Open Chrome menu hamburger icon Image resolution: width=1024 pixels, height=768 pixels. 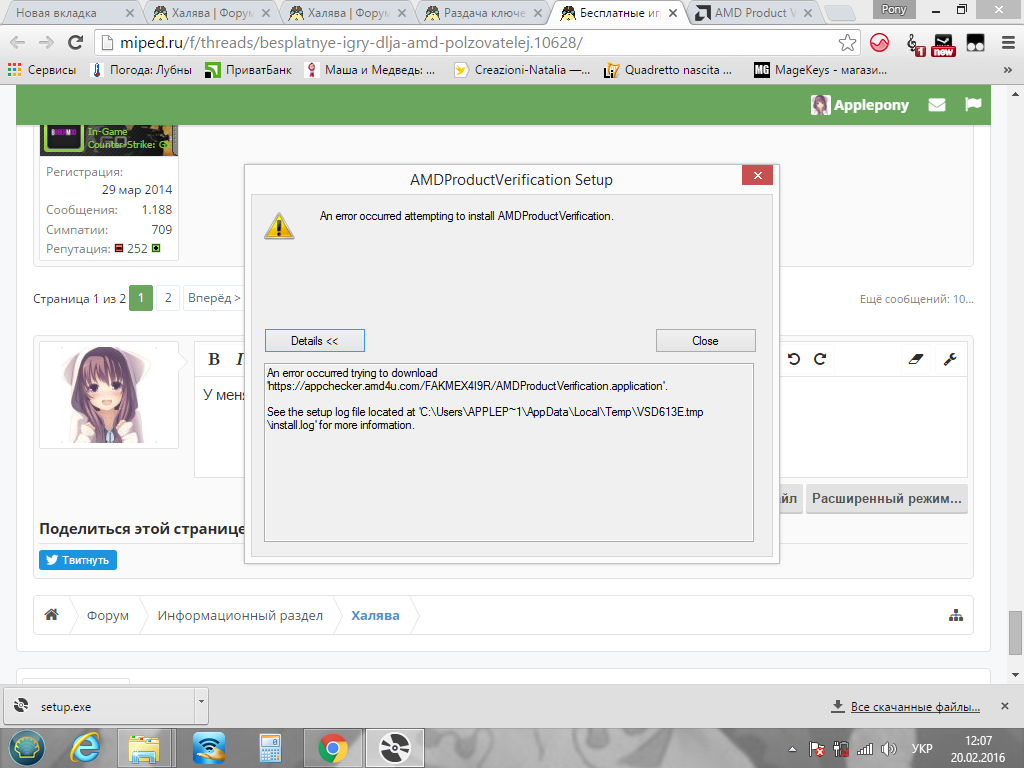(x=1008, y=43)
